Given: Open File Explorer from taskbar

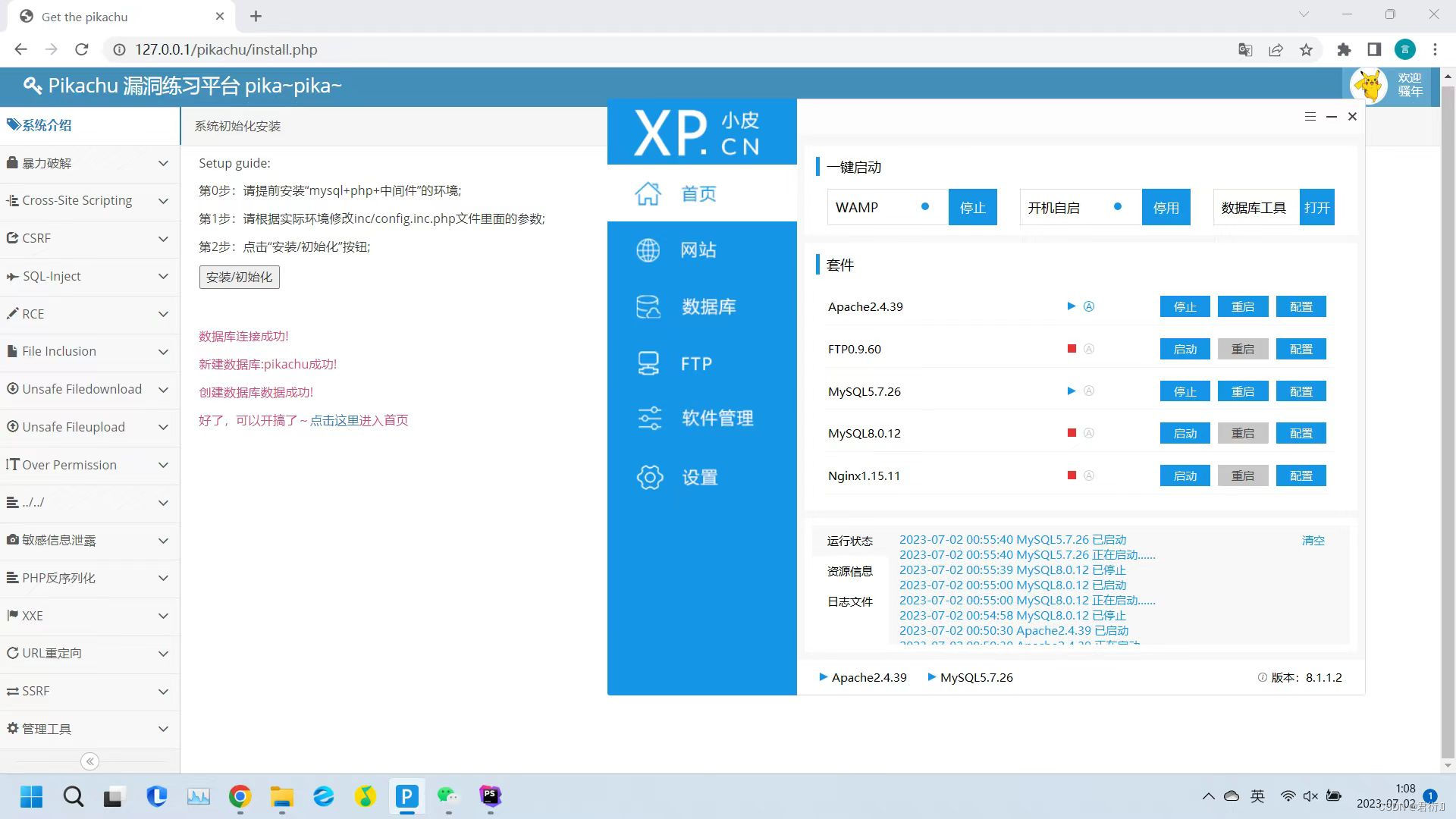Looking at the screenshot, I should (x=282, y=796).
